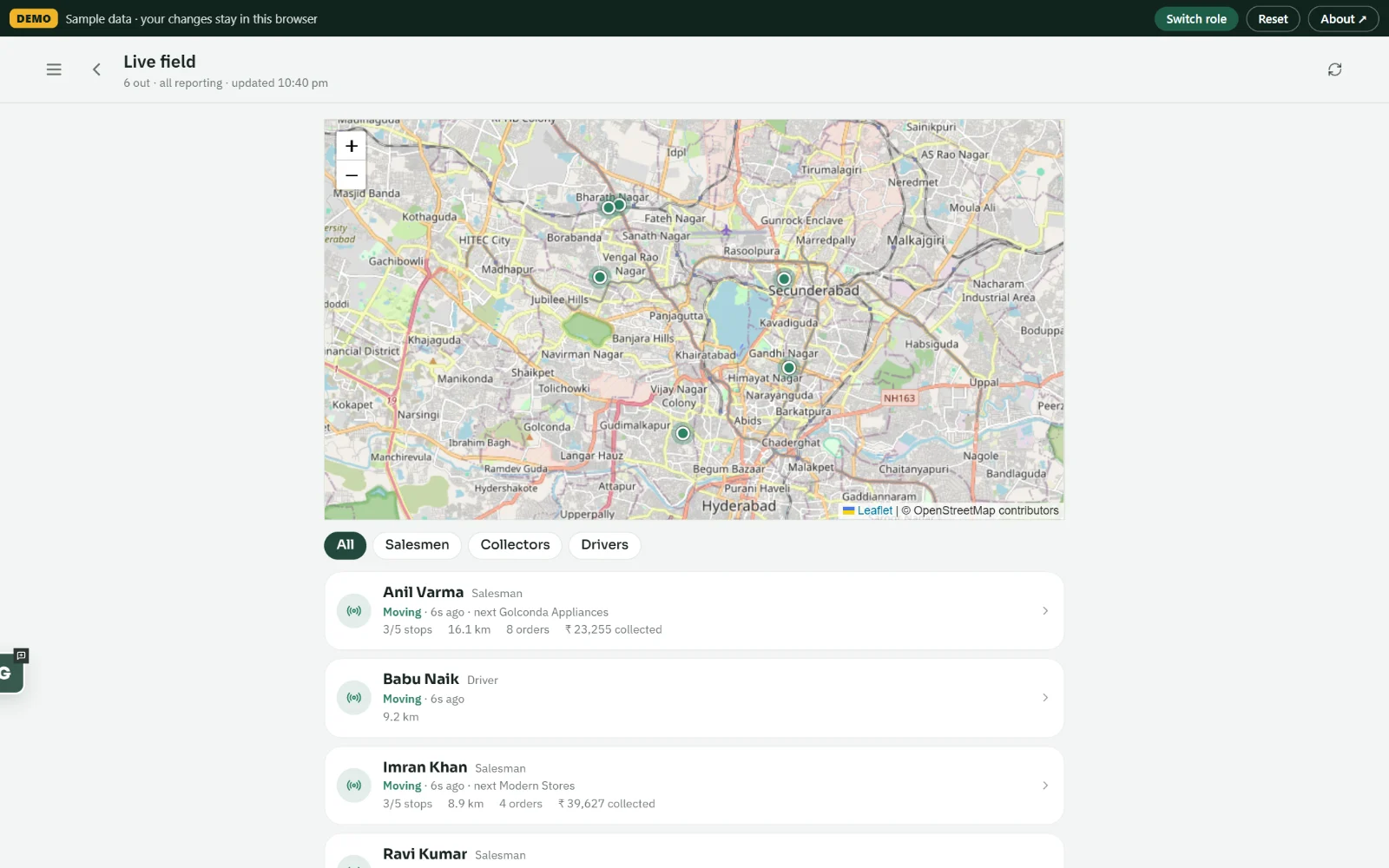This screenshot has height=868, width=1389.
Task: Click the DEMO badge
Action: (x=34, y=18)
